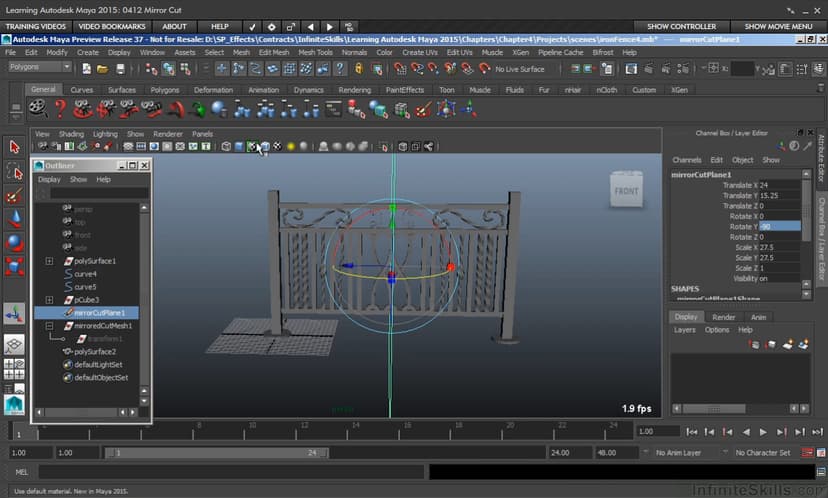
Task: Select curve4 in Outliner
Action: tap(86, 274)
